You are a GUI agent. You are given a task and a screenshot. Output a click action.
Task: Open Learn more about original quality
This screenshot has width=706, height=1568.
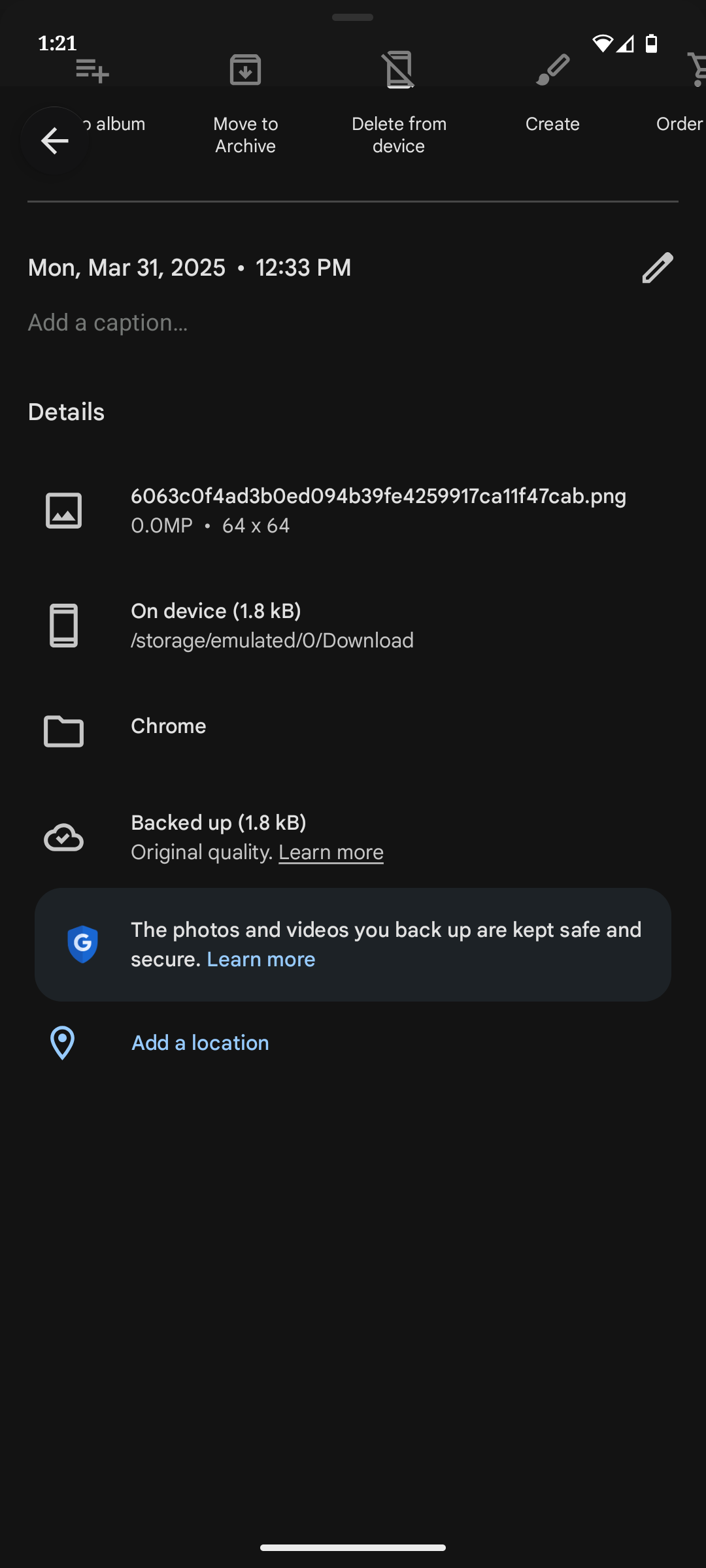coord(331,853)
